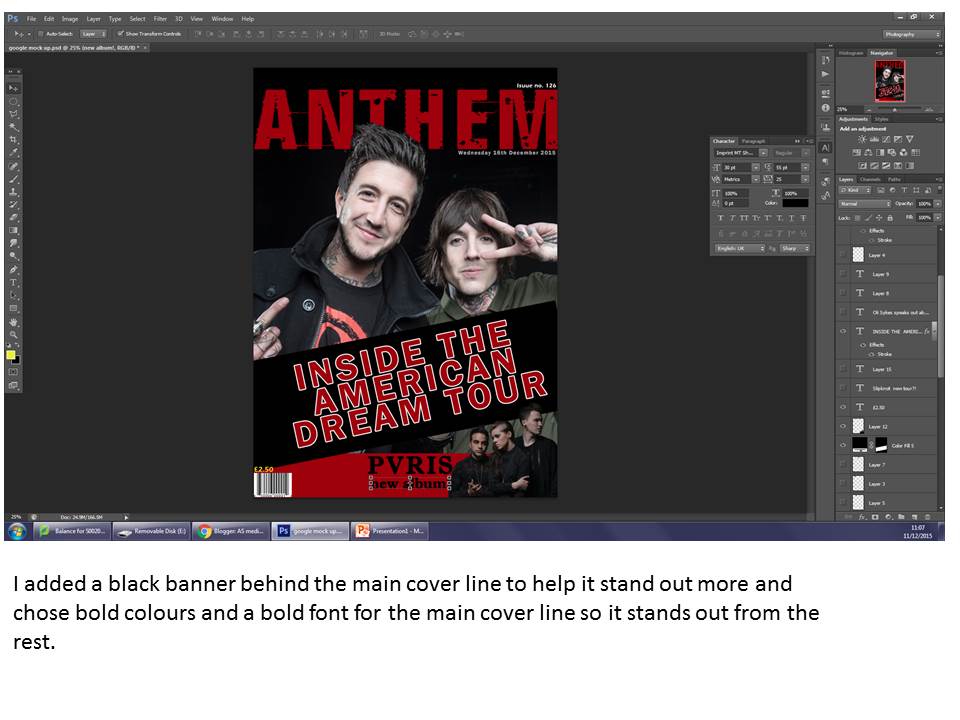960x720 pixels.
Task: Select the Path Selection tool
Action: [x=13, y=295]
